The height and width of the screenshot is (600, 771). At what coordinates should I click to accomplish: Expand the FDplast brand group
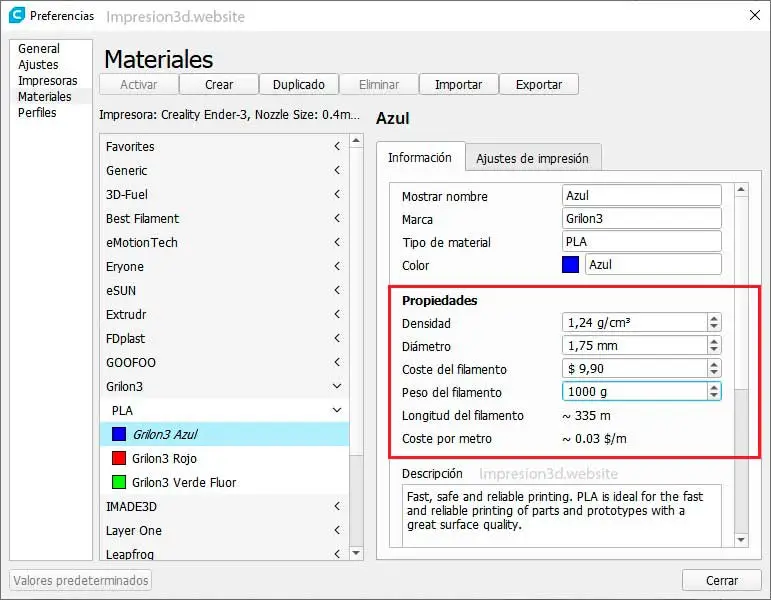click(337, 338)
